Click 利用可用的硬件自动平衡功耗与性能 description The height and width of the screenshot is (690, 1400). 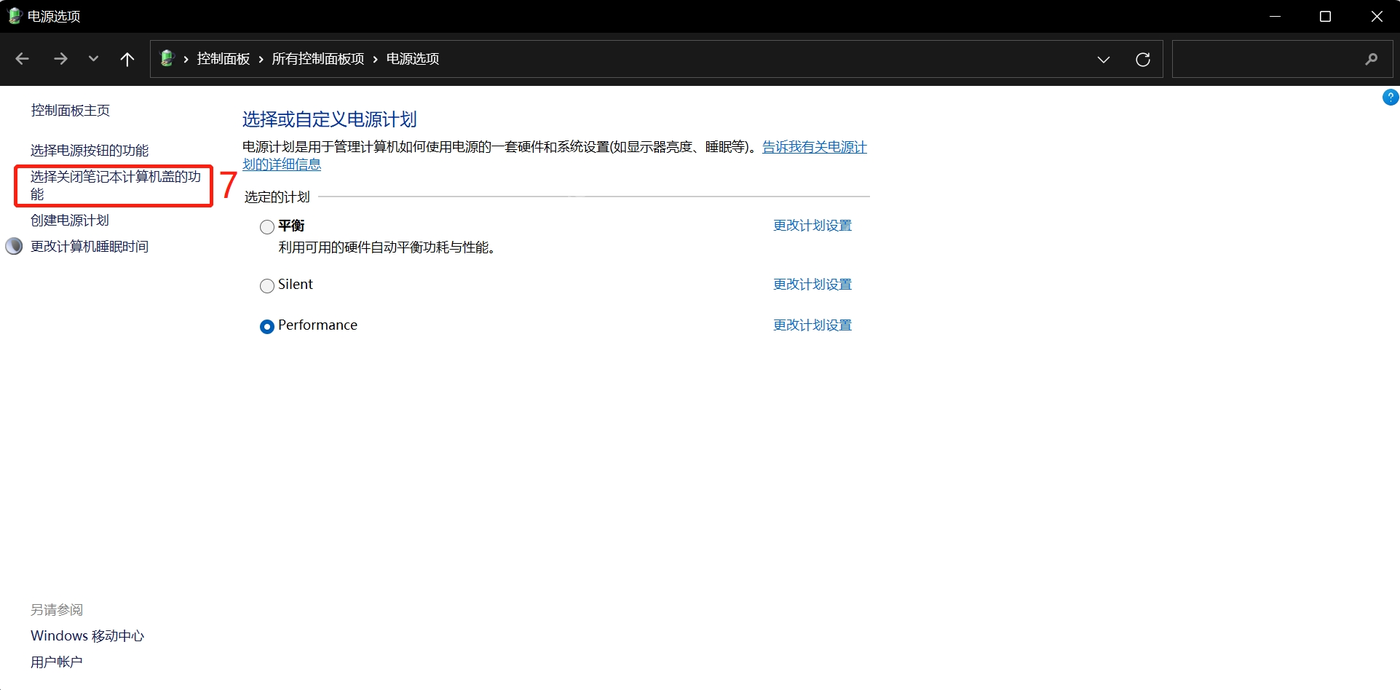387,247
